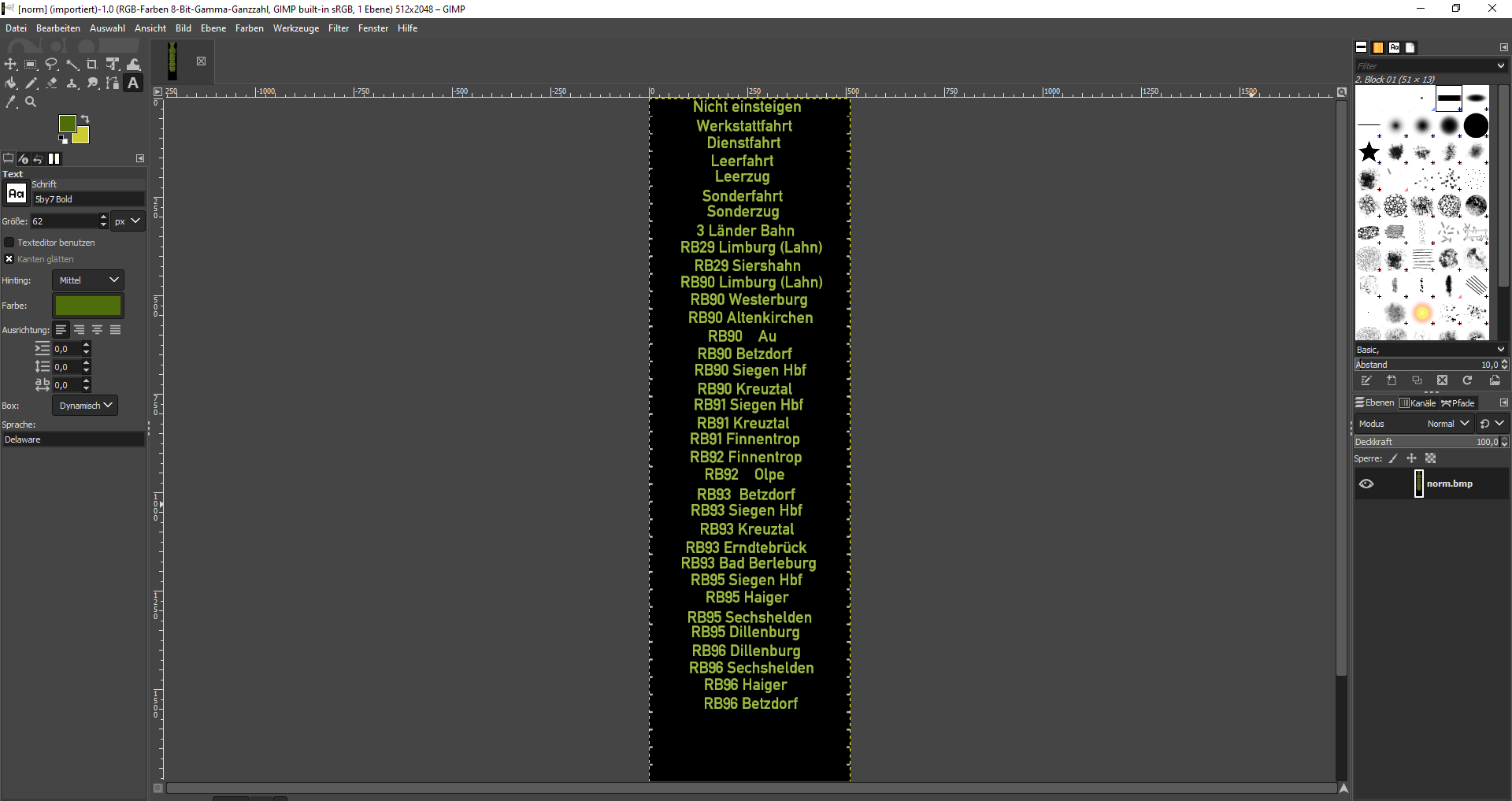Select the Smudge tool

click(92, 83)
